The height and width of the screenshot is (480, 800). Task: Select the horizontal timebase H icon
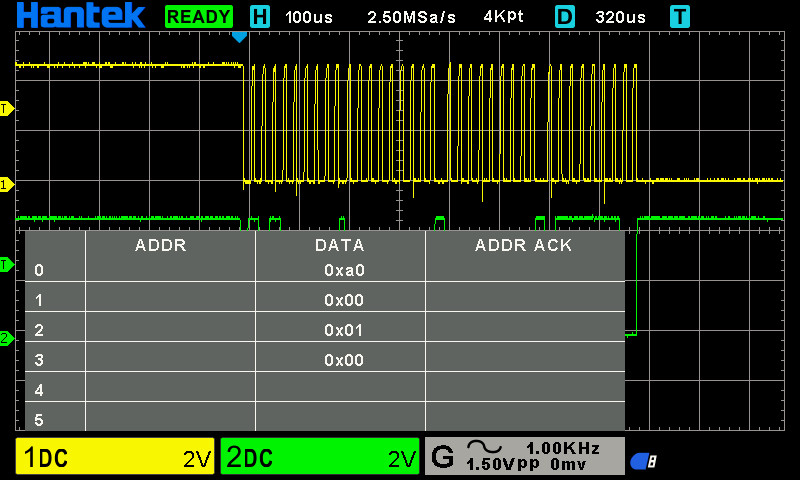click(x=259, y=17)
